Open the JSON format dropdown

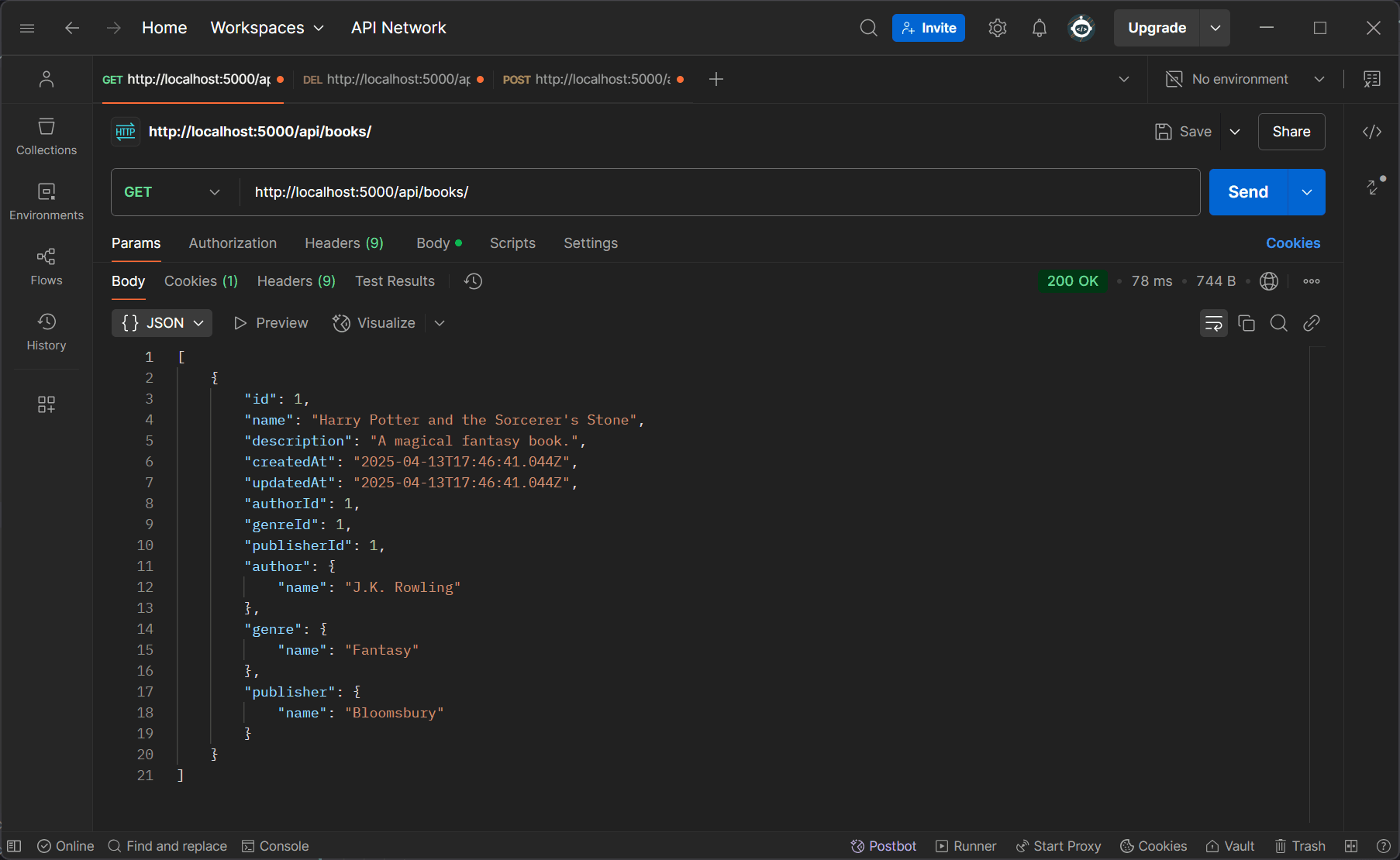tap(162, 323)
